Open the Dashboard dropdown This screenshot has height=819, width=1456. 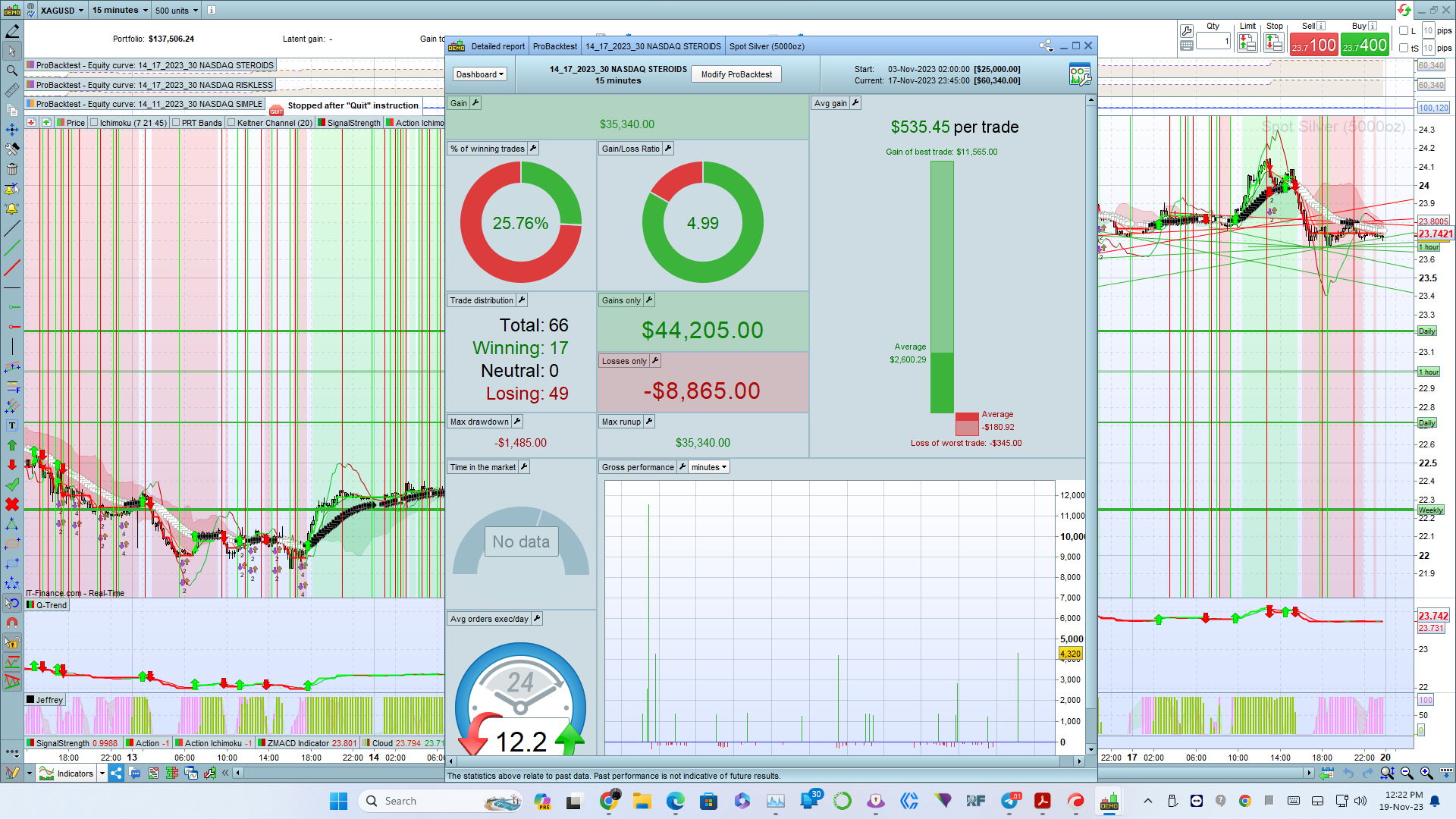[x=480, y=74]
